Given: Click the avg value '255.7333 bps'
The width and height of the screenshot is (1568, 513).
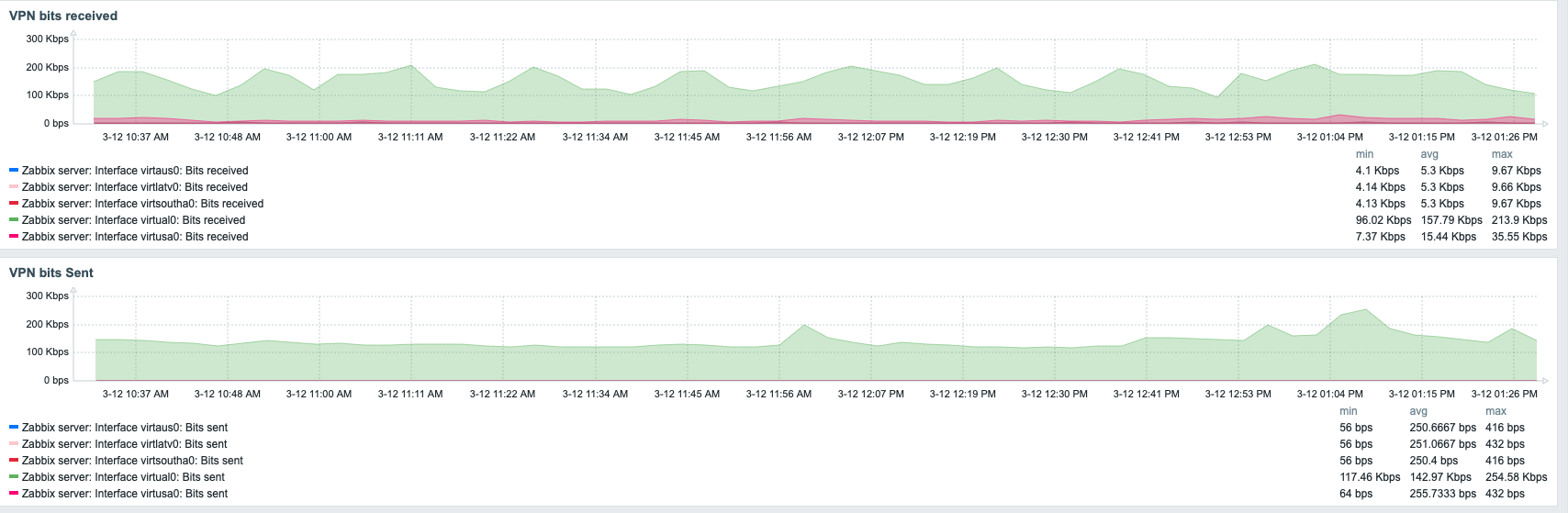Looking at the screenshot, I should click(x=1443, y=494).
